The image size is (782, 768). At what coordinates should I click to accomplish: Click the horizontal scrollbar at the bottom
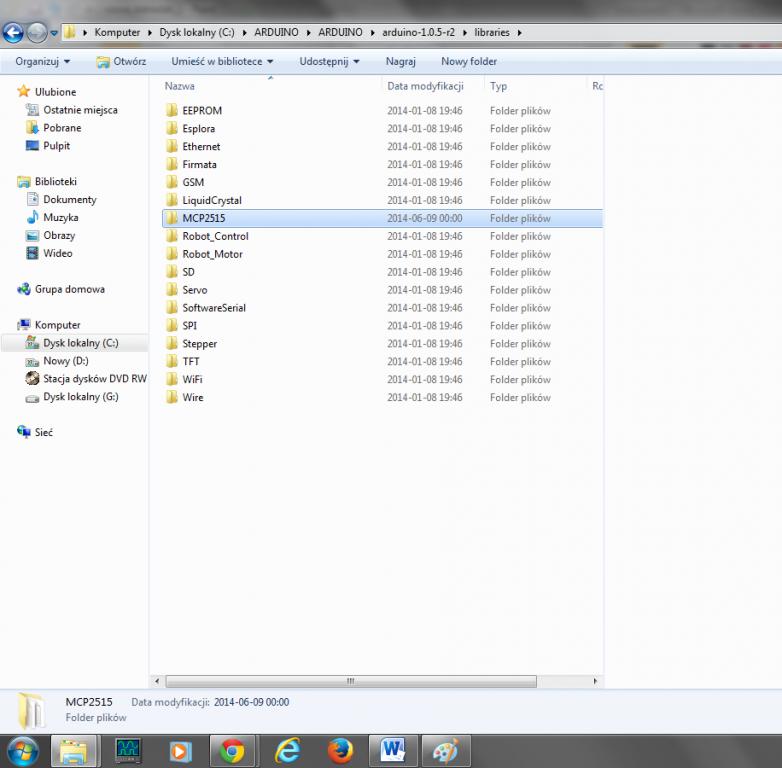point(350,681)
